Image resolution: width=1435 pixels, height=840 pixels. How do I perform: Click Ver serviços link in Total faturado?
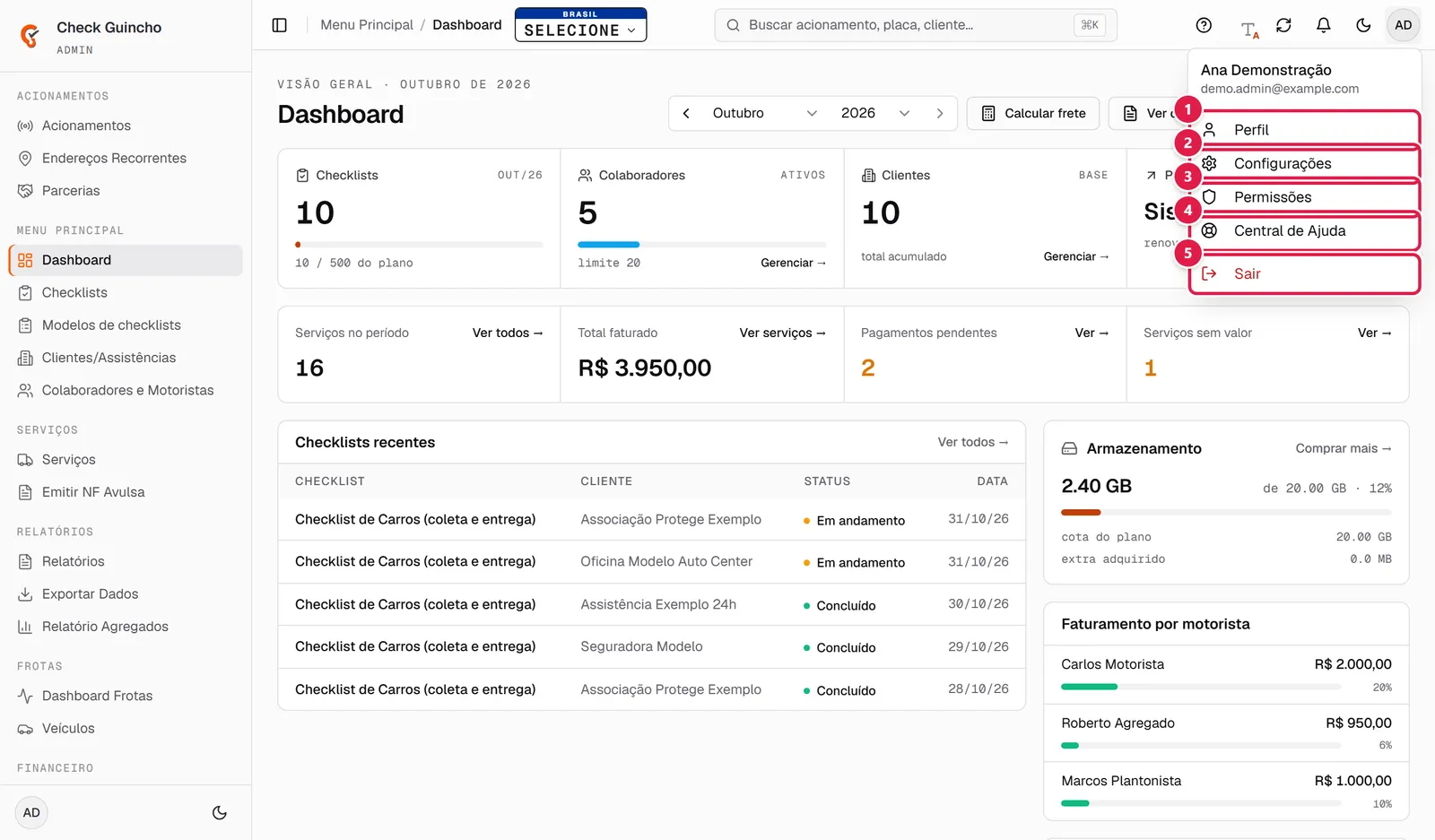click(782, 333)
